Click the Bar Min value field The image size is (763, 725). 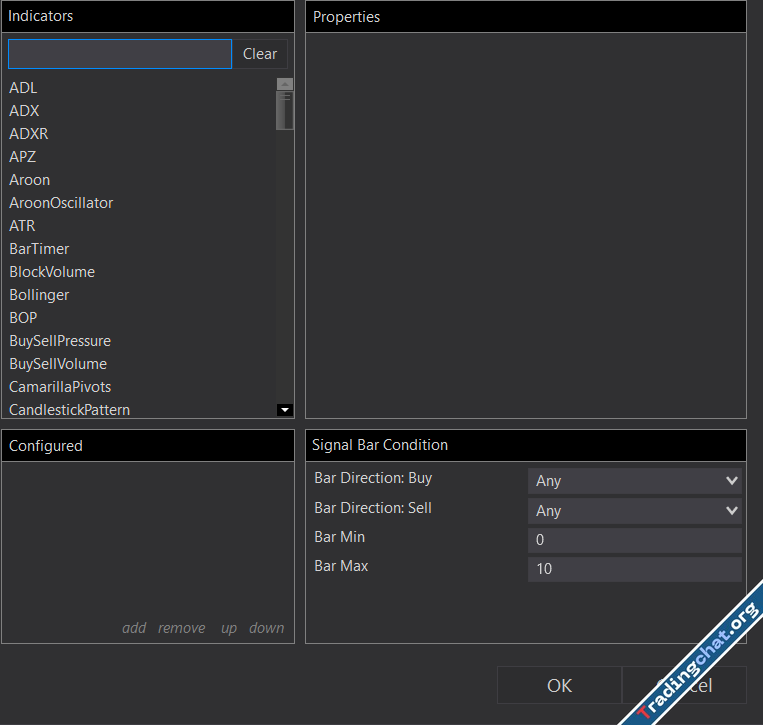(634, 540)
